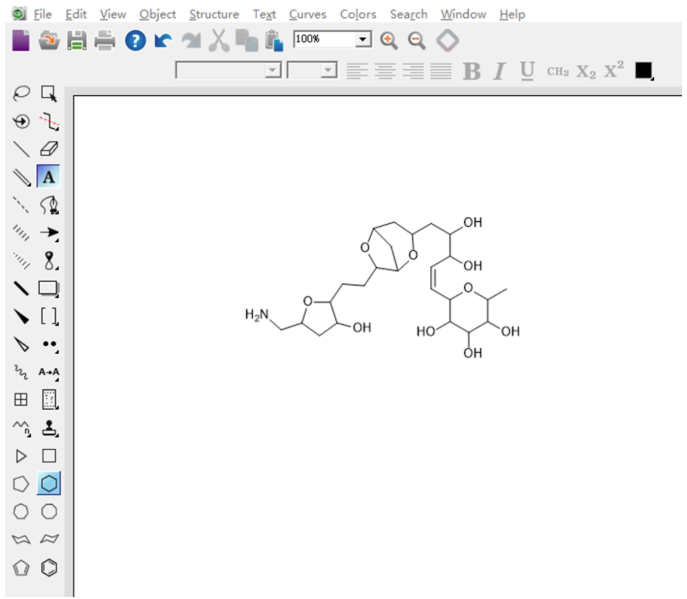
Task: Save the document with floppy icon
Action: pyautogui.click(x=77, y=41)
